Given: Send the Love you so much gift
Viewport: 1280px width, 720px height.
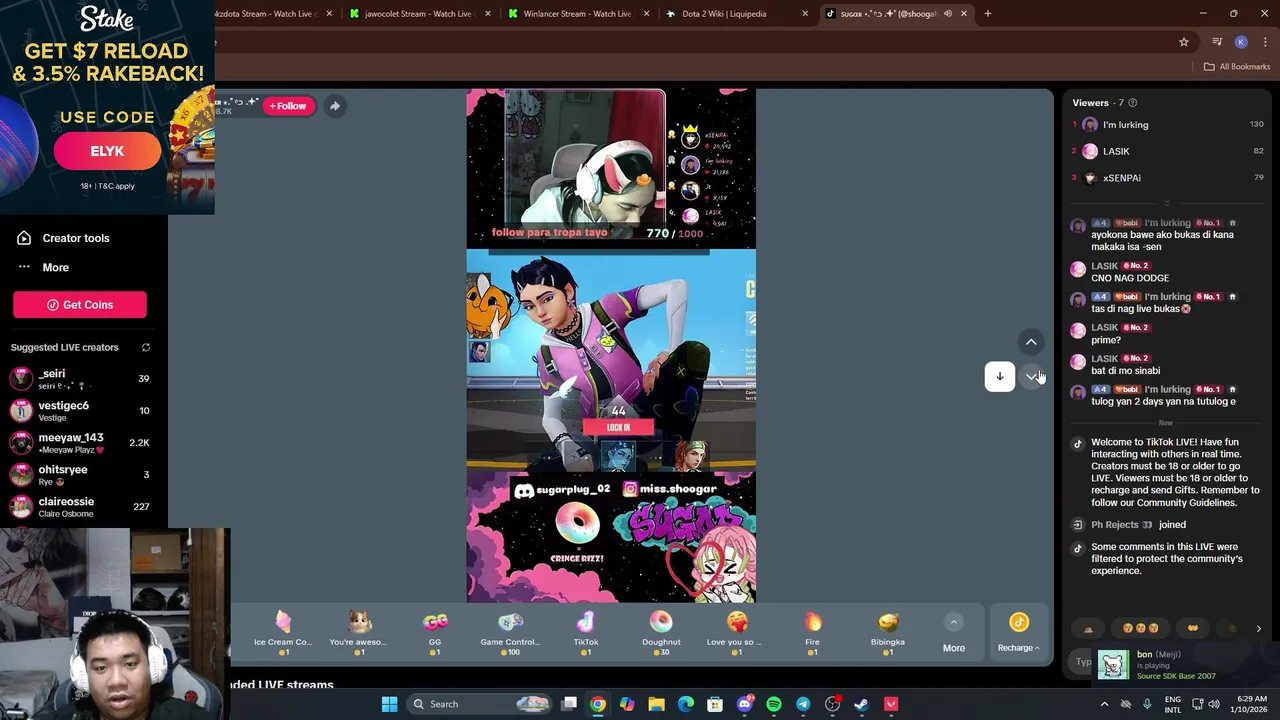Looking at the screenshot, I should point(736,634).
